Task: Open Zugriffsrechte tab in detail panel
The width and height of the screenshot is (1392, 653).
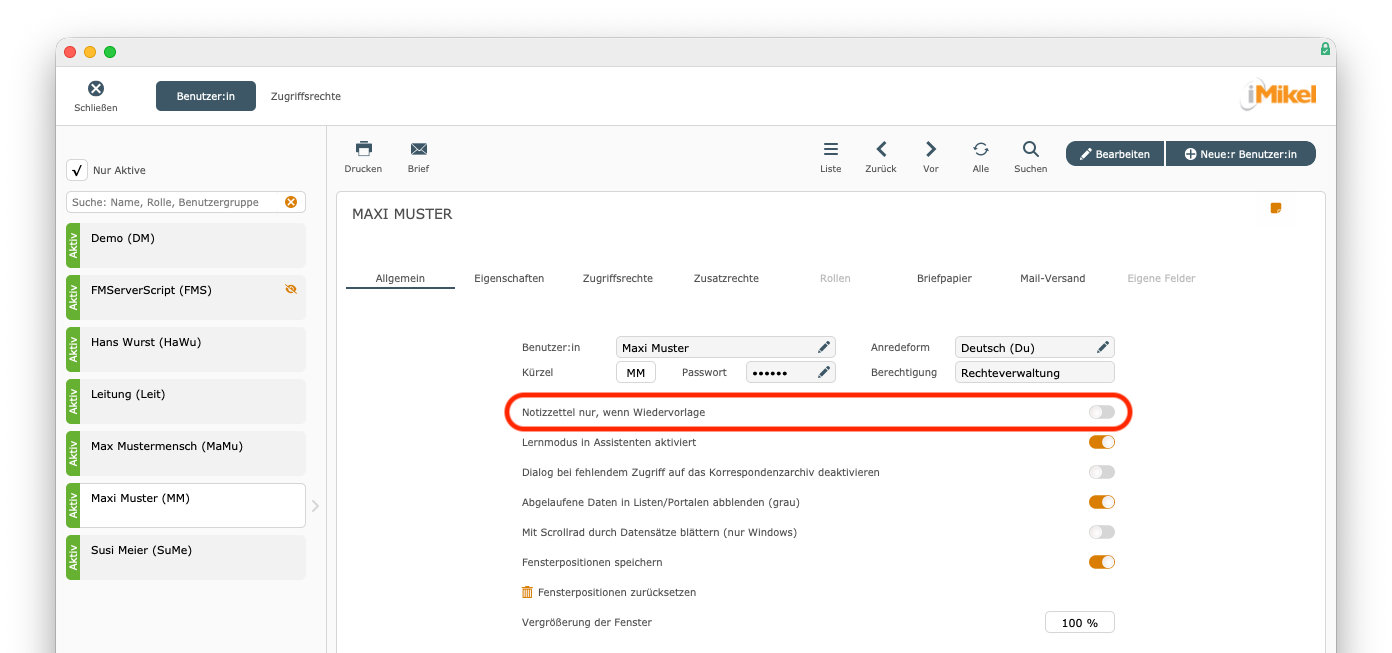Action: tap(618, 278)
